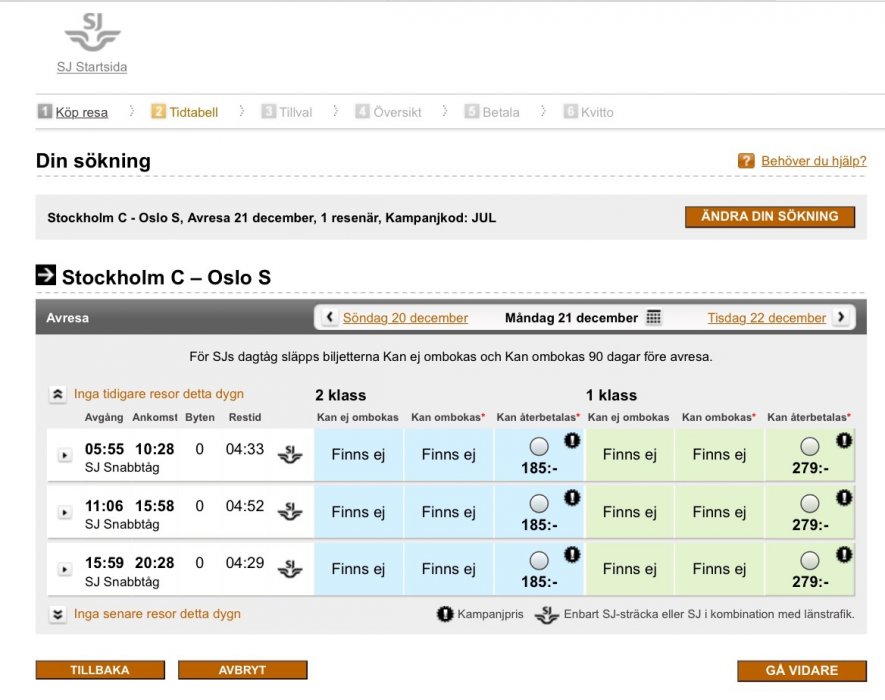Click the orange help question mark icon
Screen dimensions: 885x700
(x=746, y=161)
